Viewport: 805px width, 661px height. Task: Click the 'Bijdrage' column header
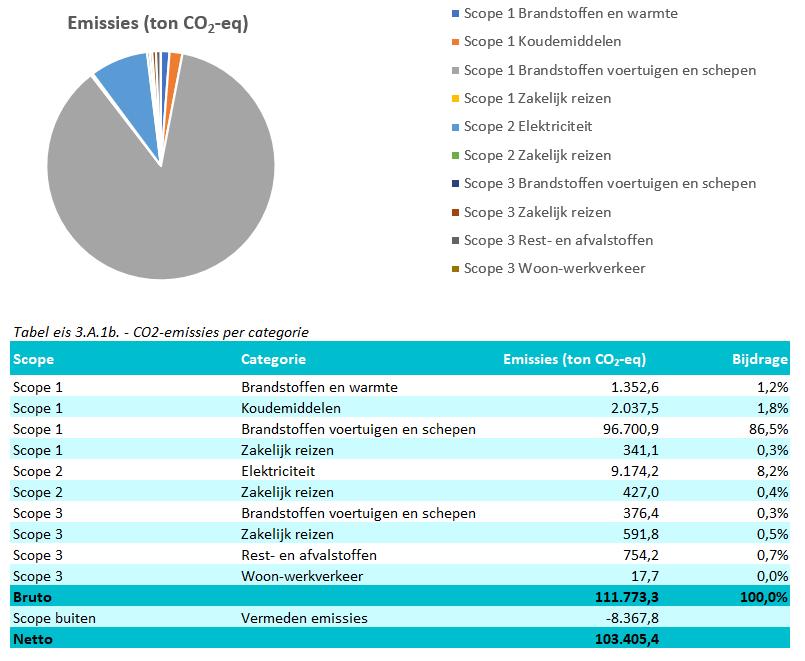(x=760, y=359)
